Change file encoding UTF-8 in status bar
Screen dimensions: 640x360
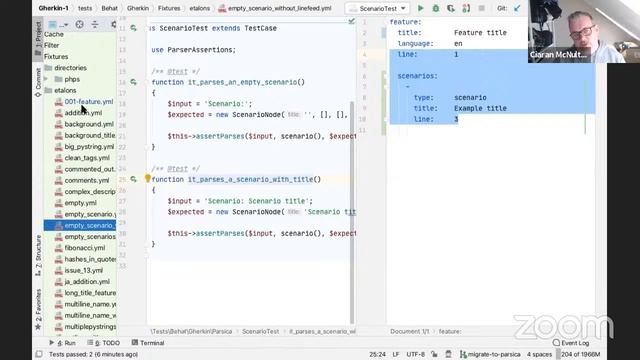pyautogui.click(x=416, y=354)
